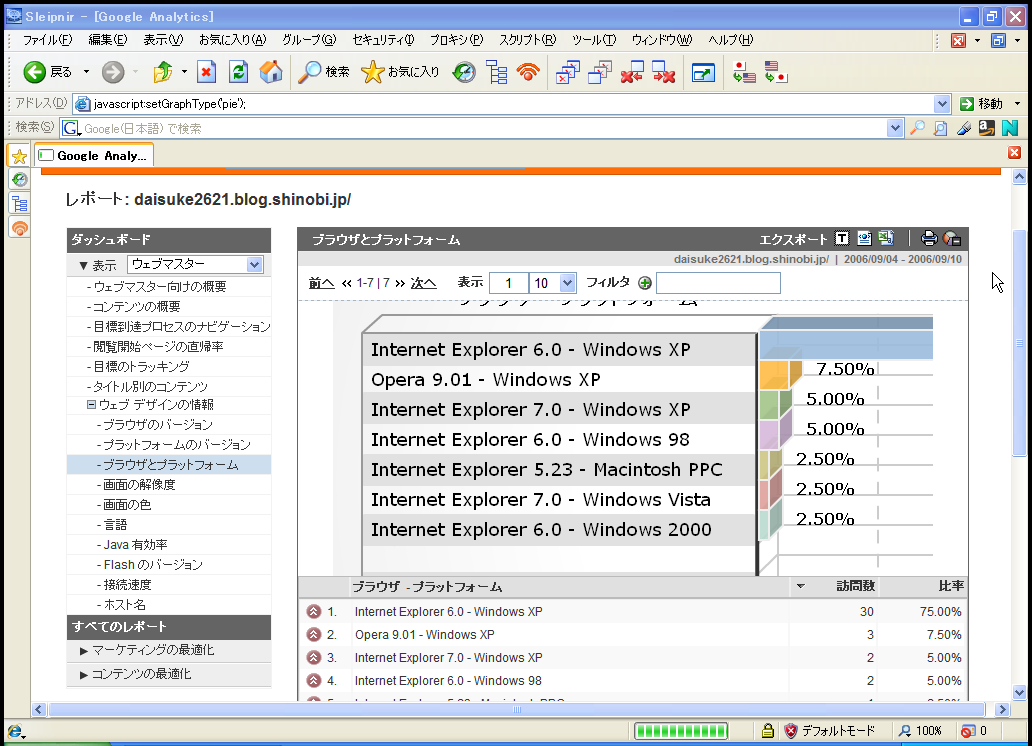Click the red arrow icon in row 1
The image size is (1032, 746).
[x=314, y=612]
